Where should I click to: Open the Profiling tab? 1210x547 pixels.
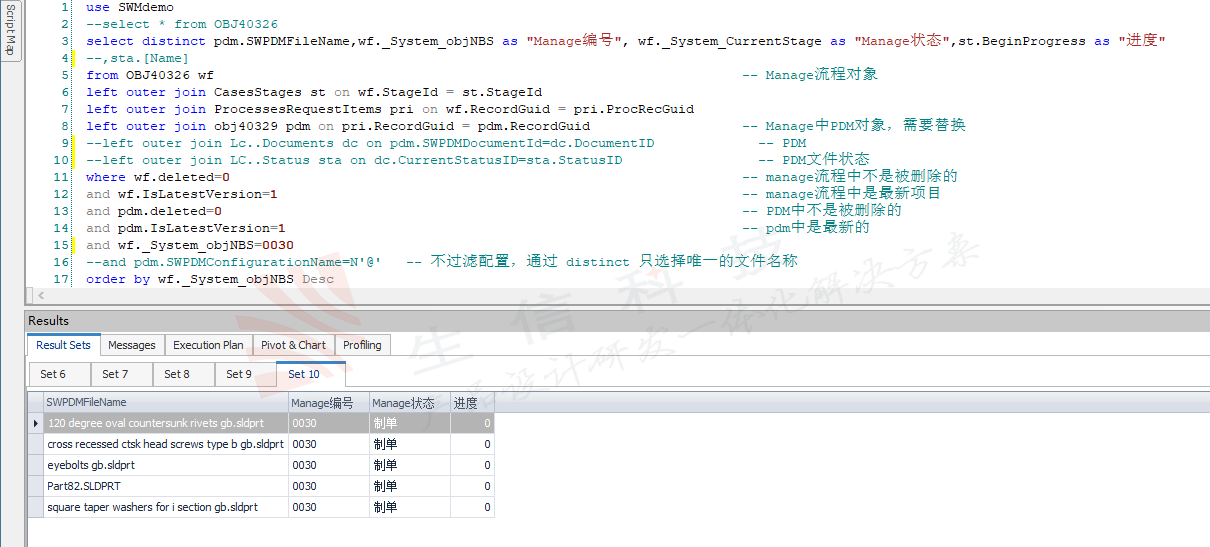(x=362, y=345)
